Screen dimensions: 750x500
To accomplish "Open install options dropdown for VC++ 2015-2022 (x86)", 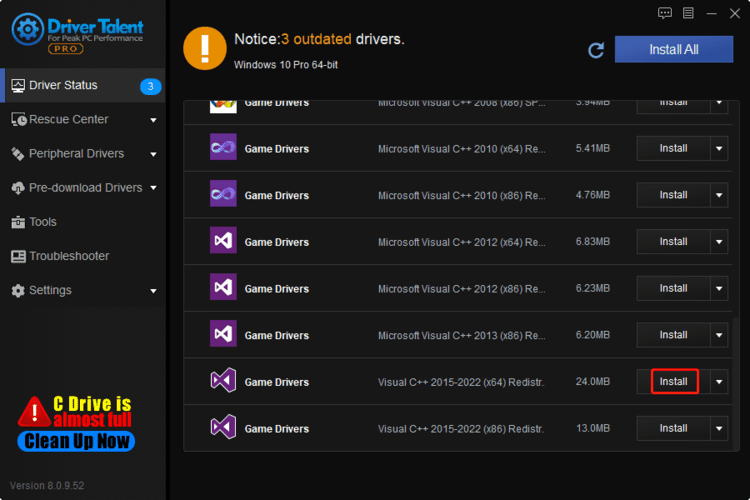I will [x=719, y=428].
